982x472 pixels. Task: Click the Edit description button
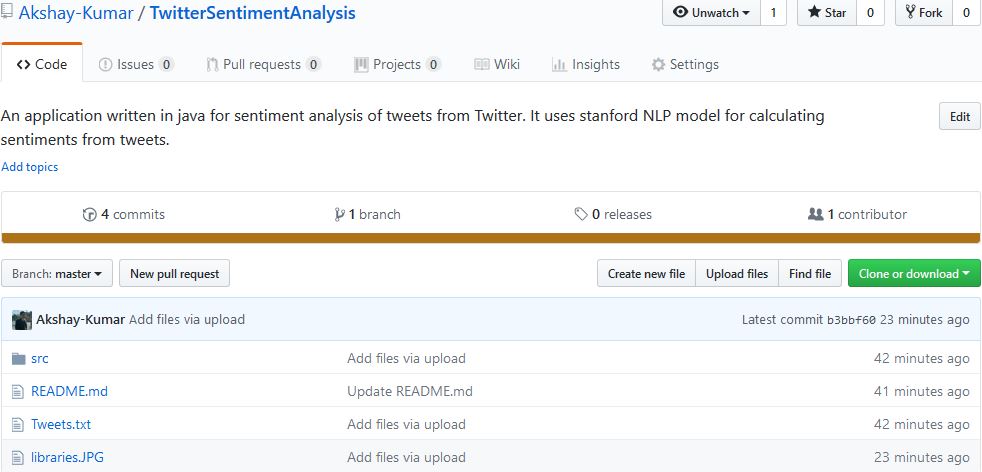click(x=959, y=116)
